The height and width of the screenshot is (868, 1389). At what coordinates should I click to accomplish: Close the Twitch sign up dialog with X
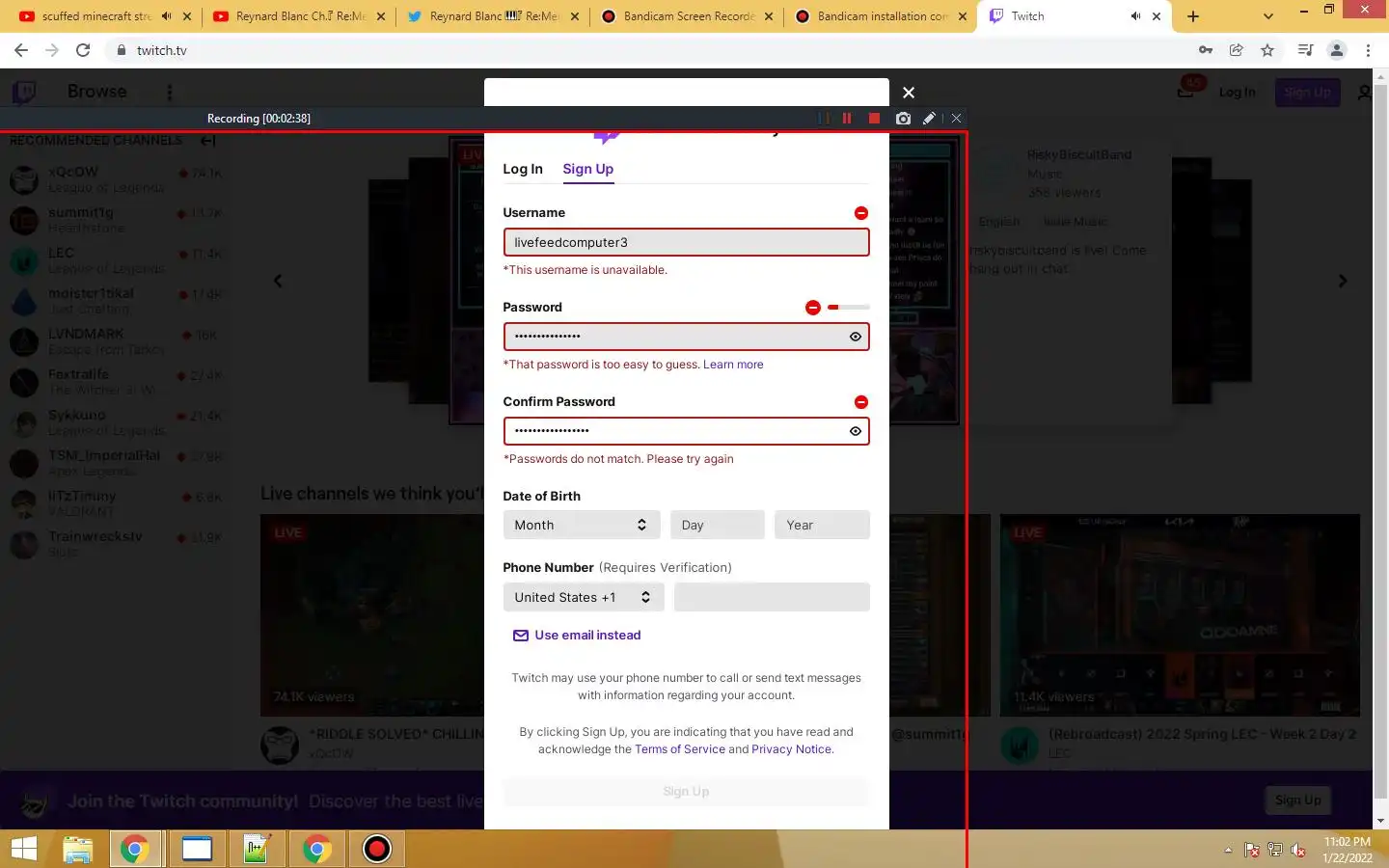coord(909,93)
